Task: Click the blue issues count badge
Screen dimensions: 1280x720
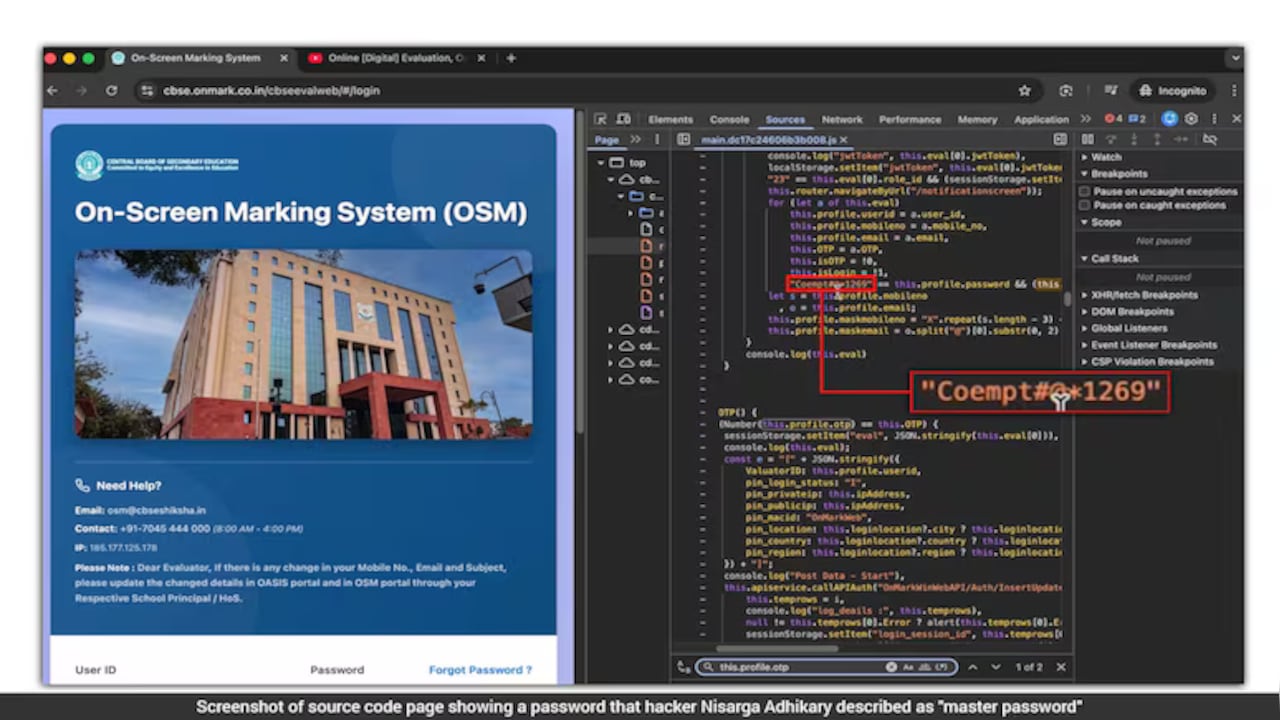Action: click(1138, 119)
